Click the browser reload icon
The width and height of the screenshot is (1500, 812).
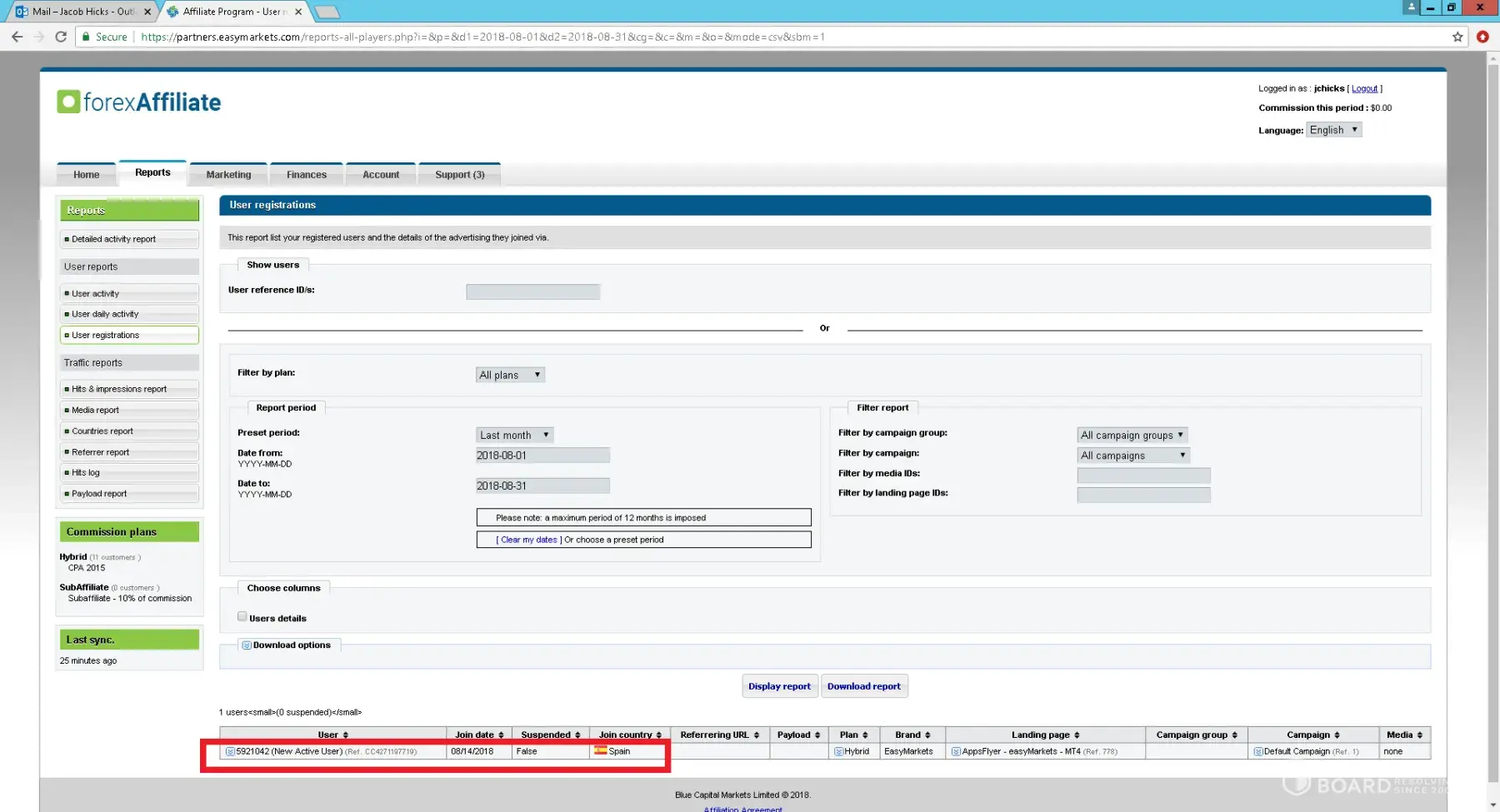click(x=61, y=37)
